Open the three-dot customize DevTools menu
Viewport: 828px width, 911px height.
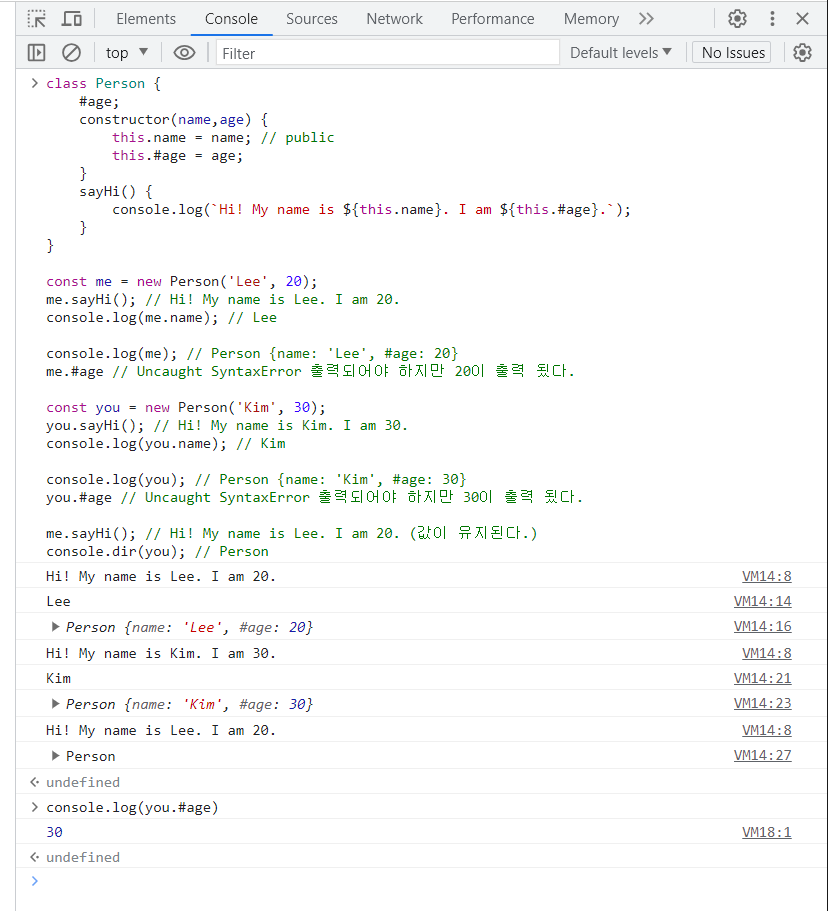coord(772,19)
